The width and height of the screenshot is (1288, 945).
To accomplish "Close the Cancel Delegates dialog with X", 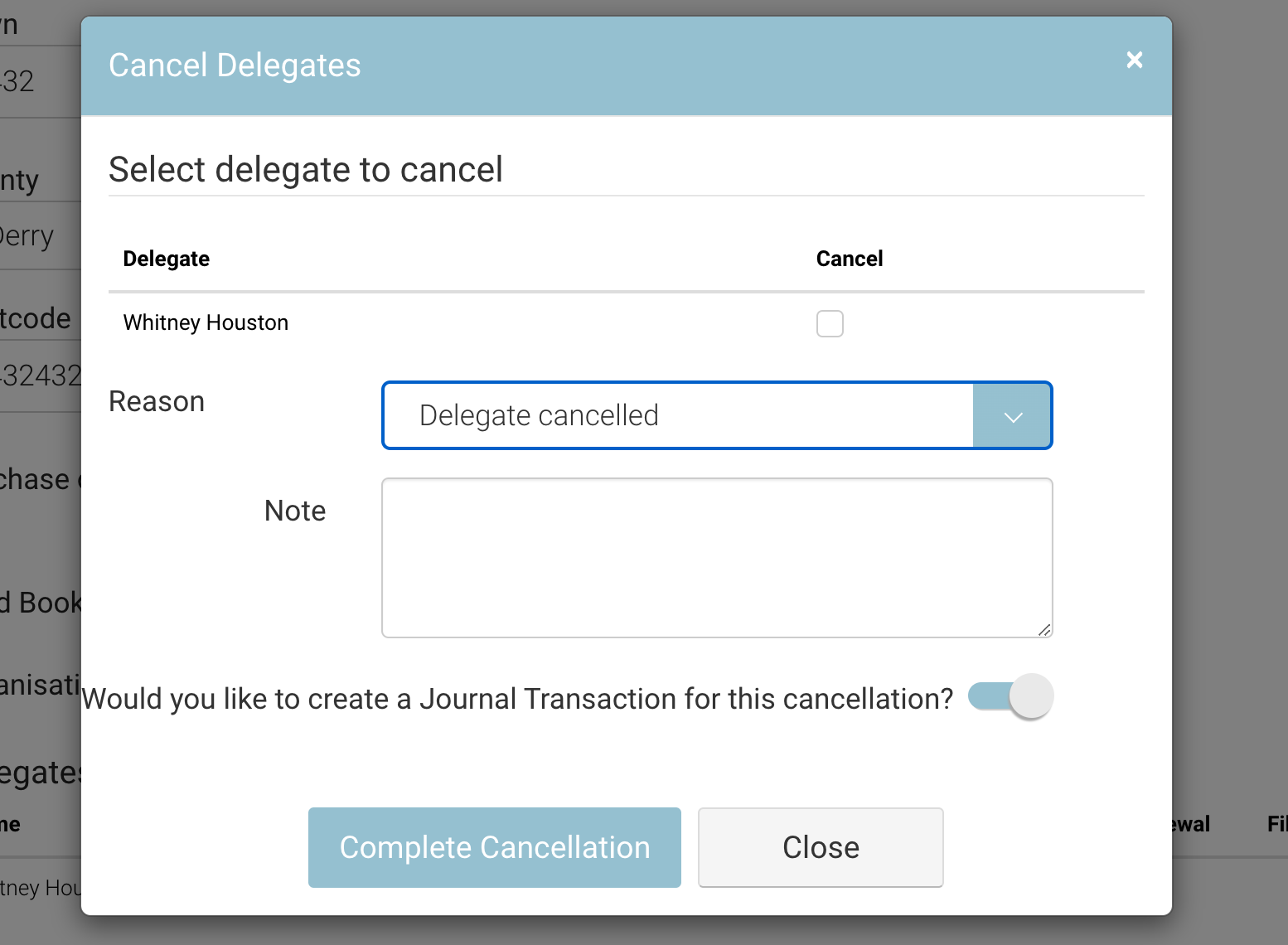I will click(1135, 60).
